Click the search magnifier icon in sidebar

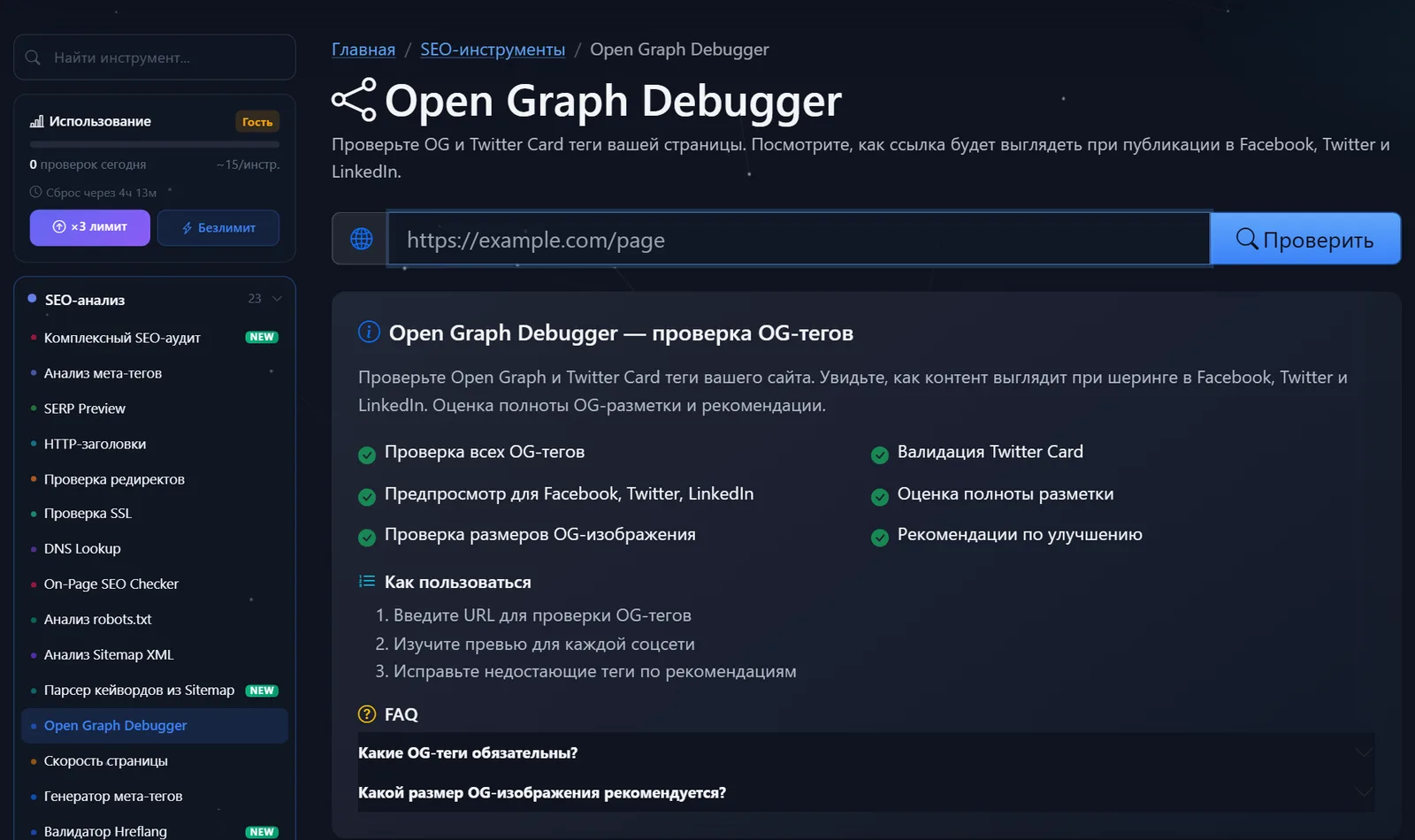33,57
